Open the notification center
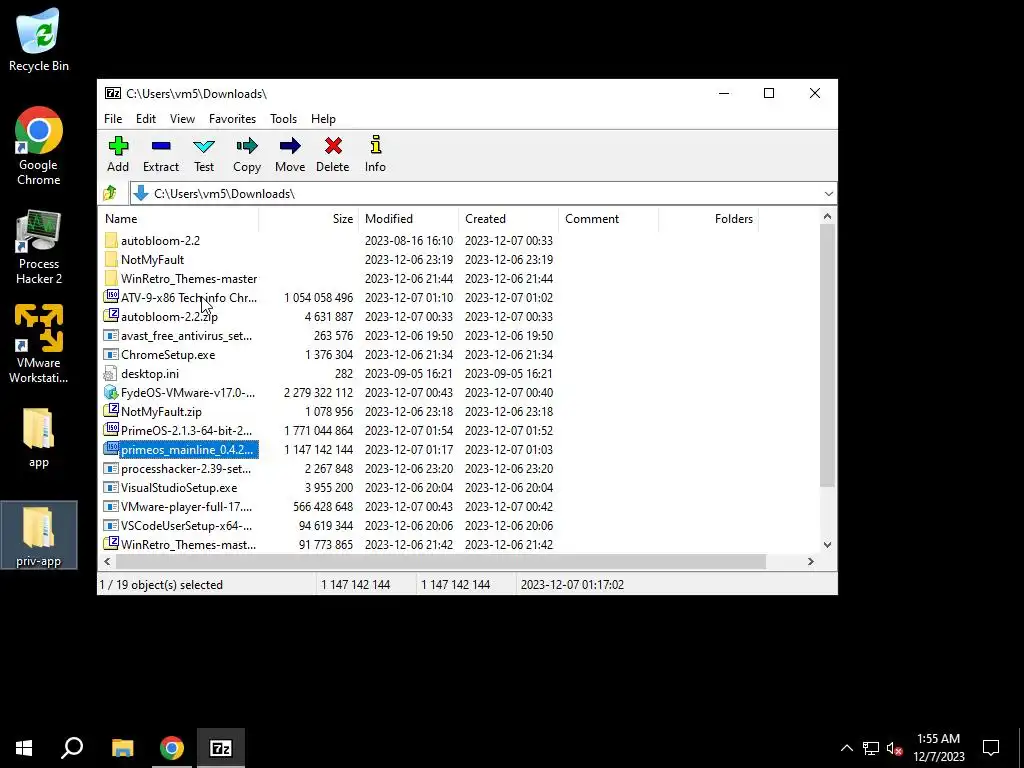Image resolution: width=1024 pixels, height=768 pixels. [991, 748]
